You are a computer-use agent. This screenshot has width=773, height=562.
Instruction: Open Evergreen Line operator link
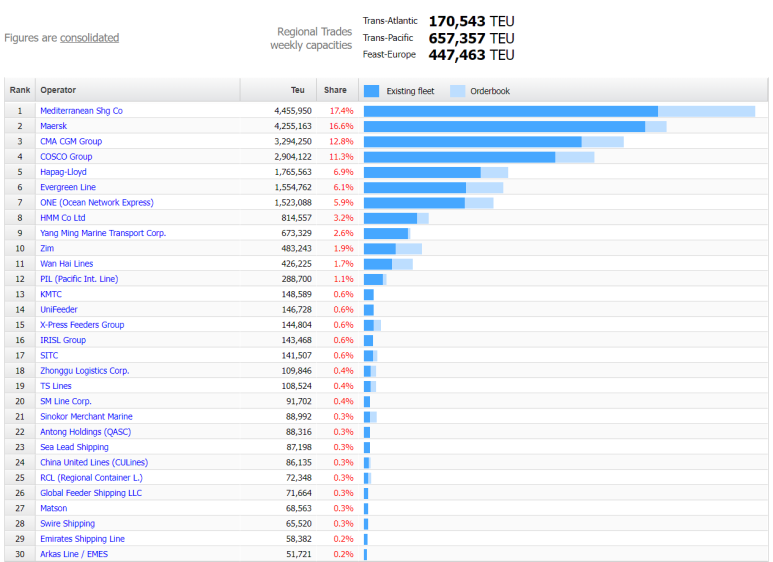click(x=68, y=187)
